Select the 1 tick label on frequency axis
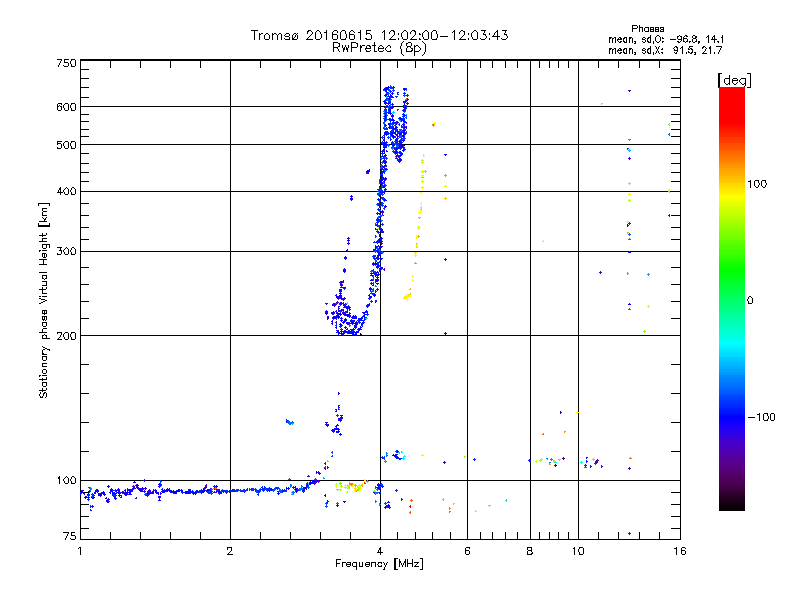This screenshot has height=600, width=800. click(80, 551)
